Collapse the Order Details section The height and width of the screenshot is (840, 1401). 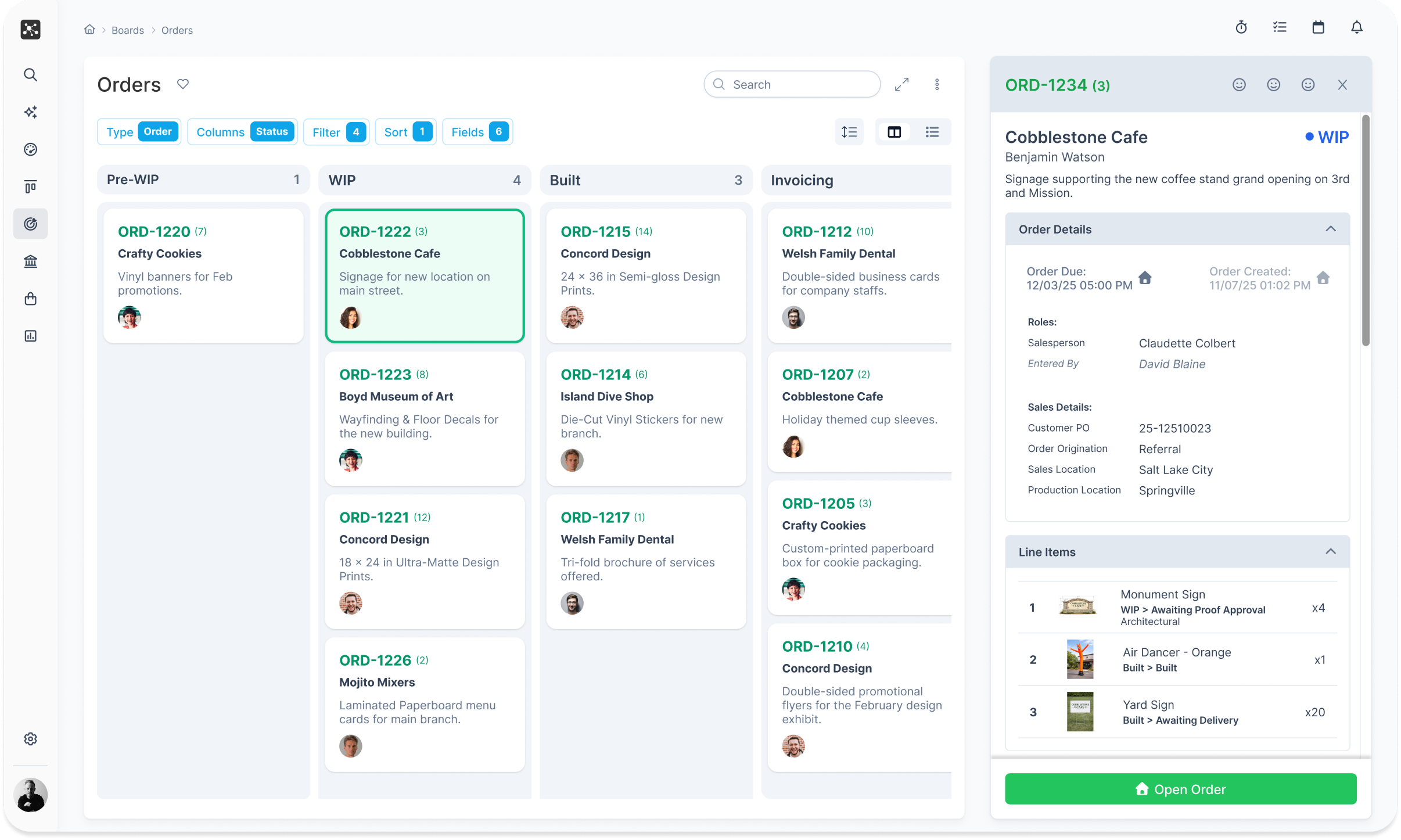pos(1330,229)
